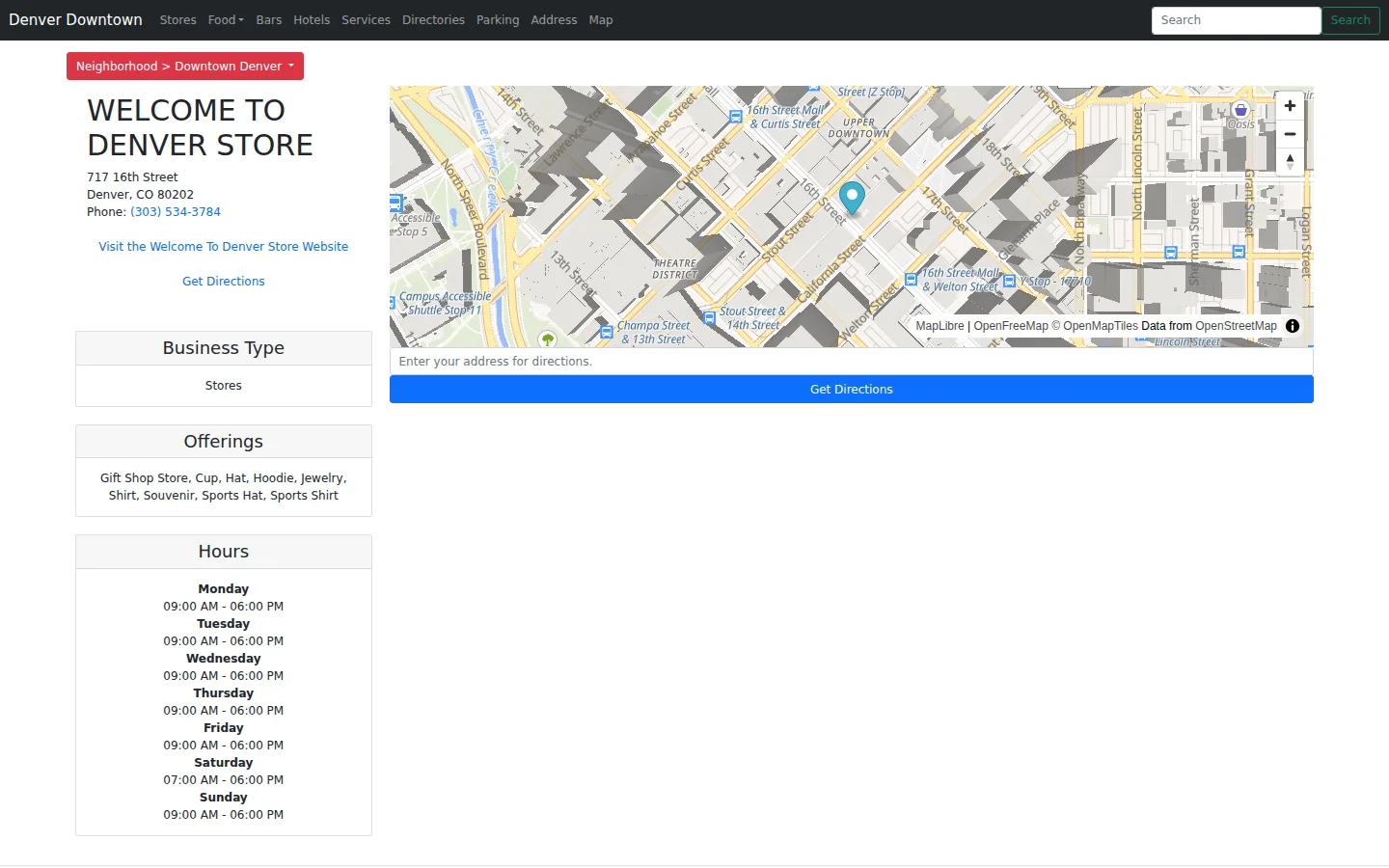
Task: Zoom out on the map
Action: [1290, 134]
